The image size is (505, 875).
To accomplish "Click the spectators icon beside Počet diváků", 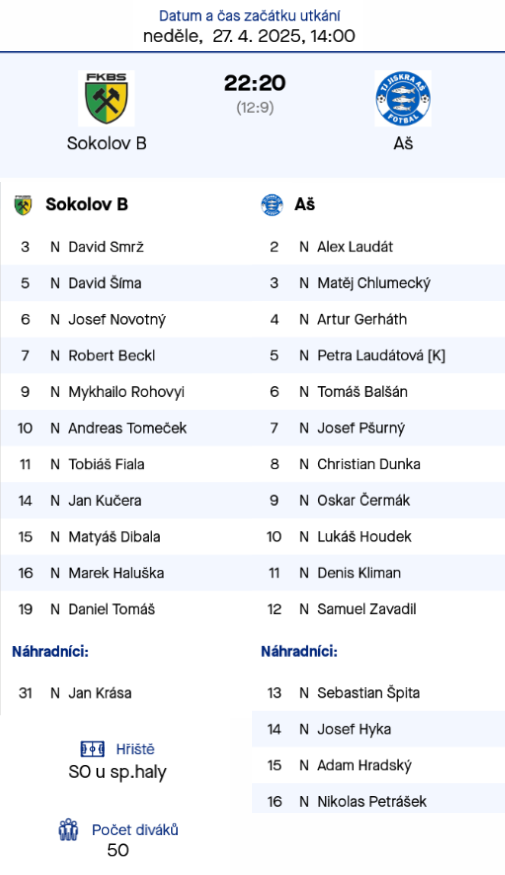I will pos(69,830).
